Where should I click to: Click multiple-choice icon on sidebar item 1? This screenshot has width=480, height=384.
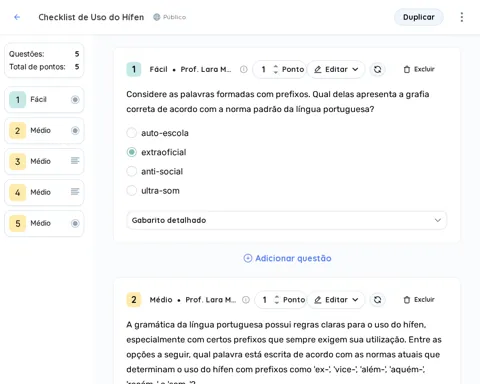point(75,99)
